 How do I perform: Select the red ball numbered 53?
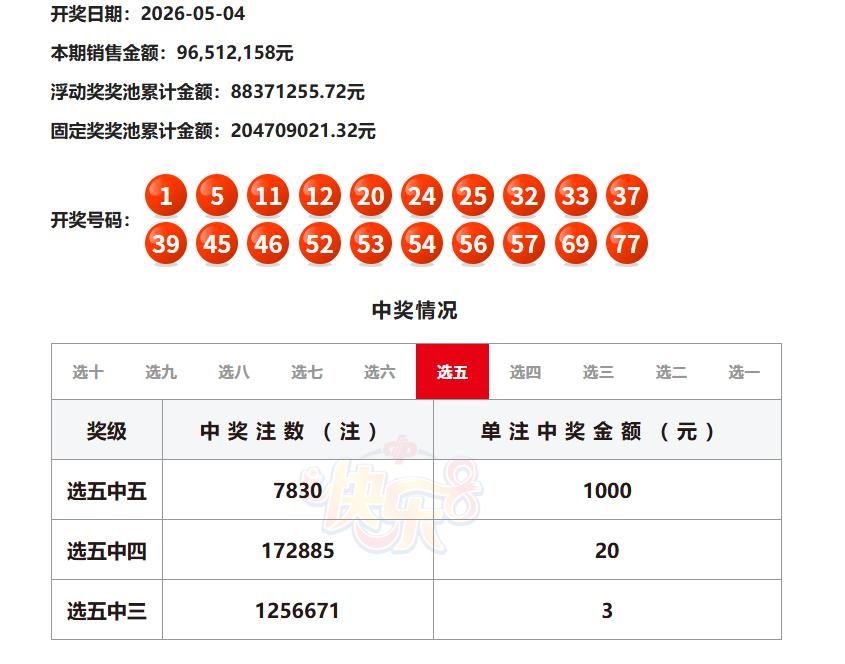tap(371, 243)
